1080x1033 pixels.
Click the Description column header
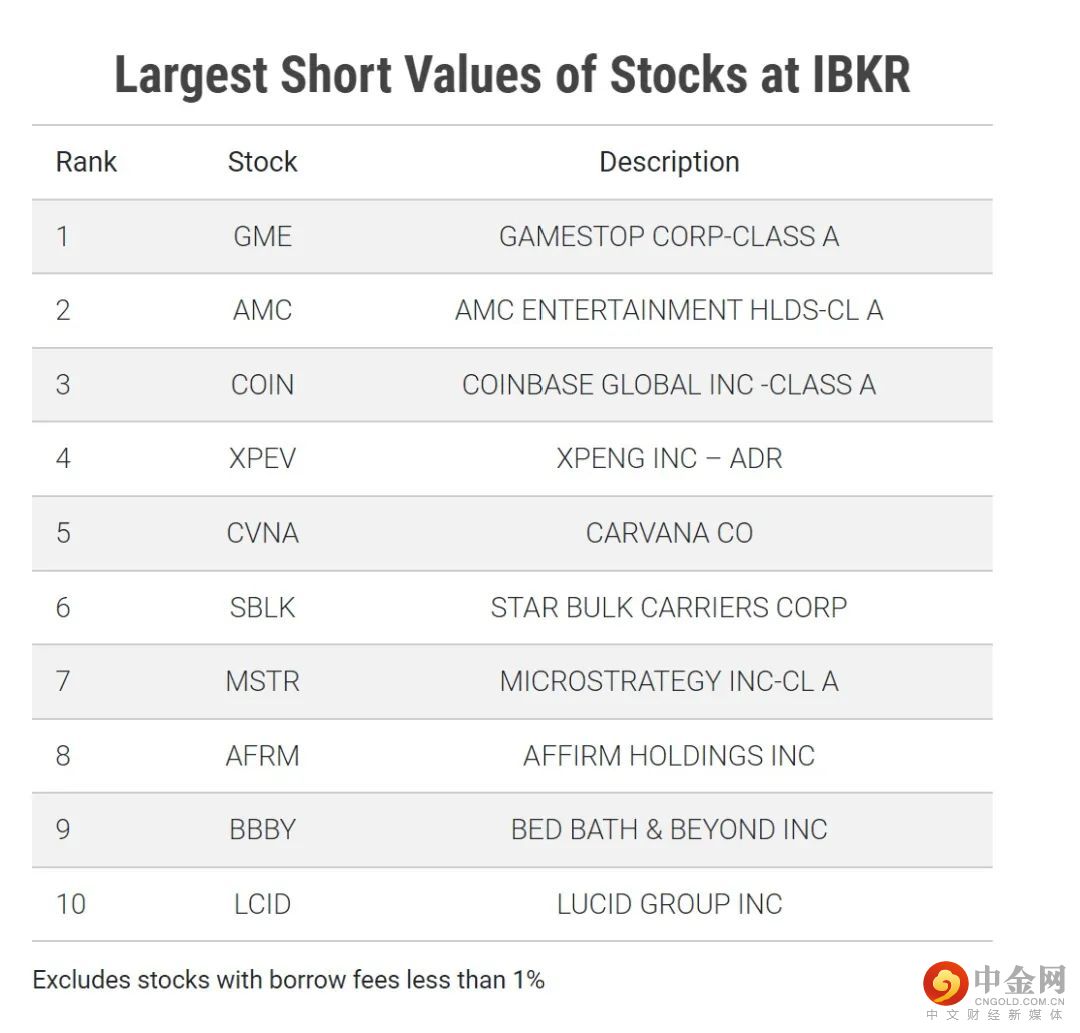[669, 162]
